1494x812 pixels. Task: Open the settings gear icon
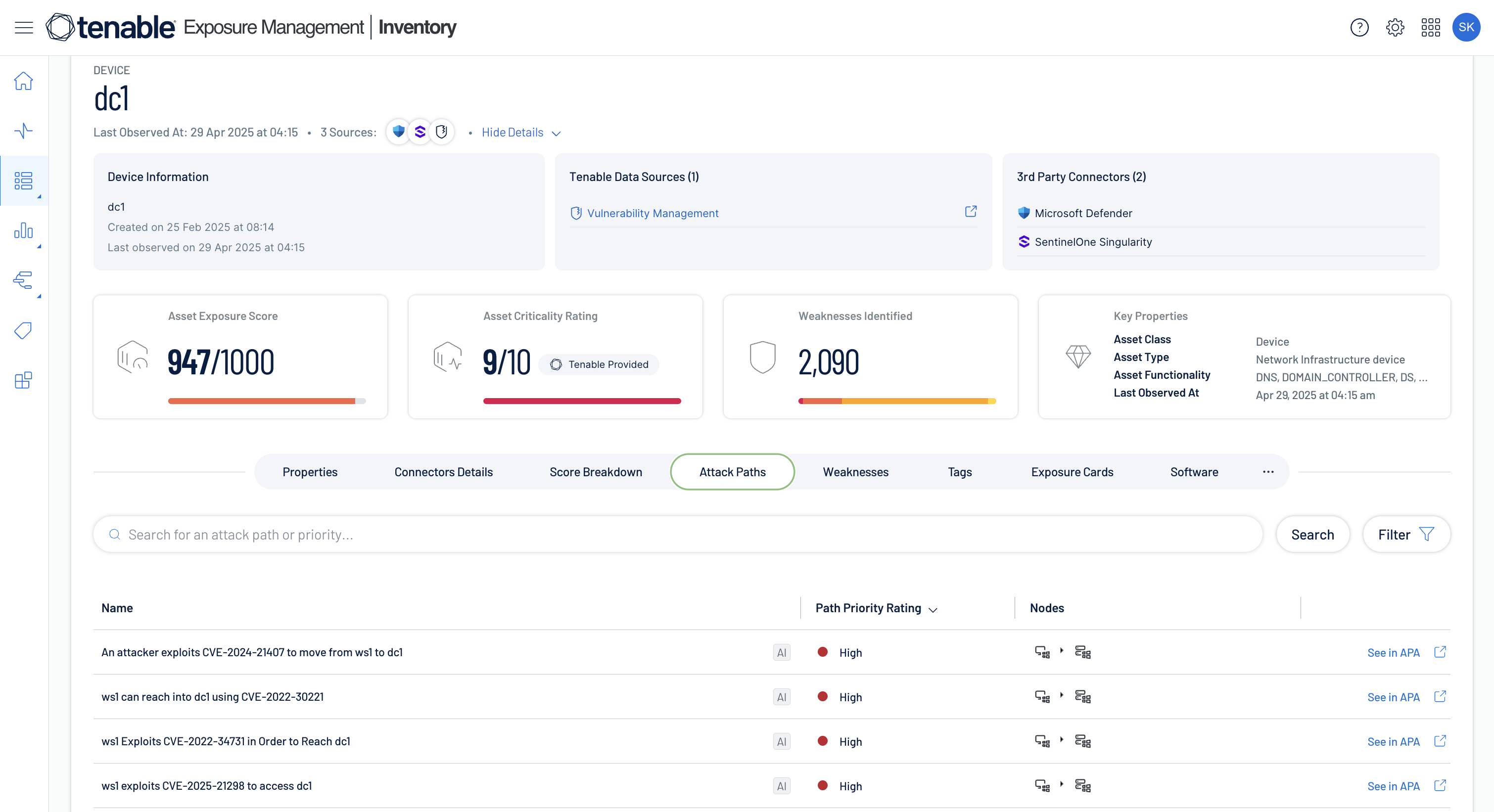tap(1395, 27)
